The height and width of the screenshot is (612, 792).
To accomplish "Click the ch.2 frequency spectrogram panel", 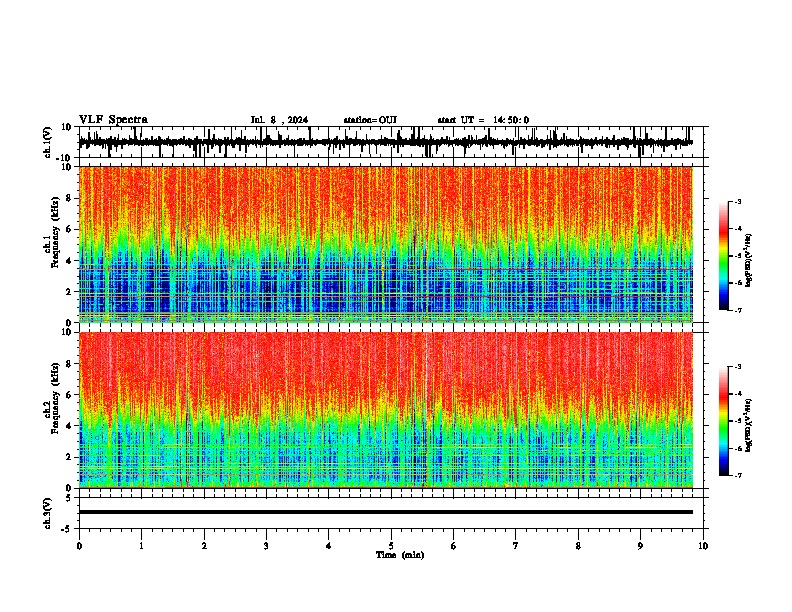I will tap(385, 410).
